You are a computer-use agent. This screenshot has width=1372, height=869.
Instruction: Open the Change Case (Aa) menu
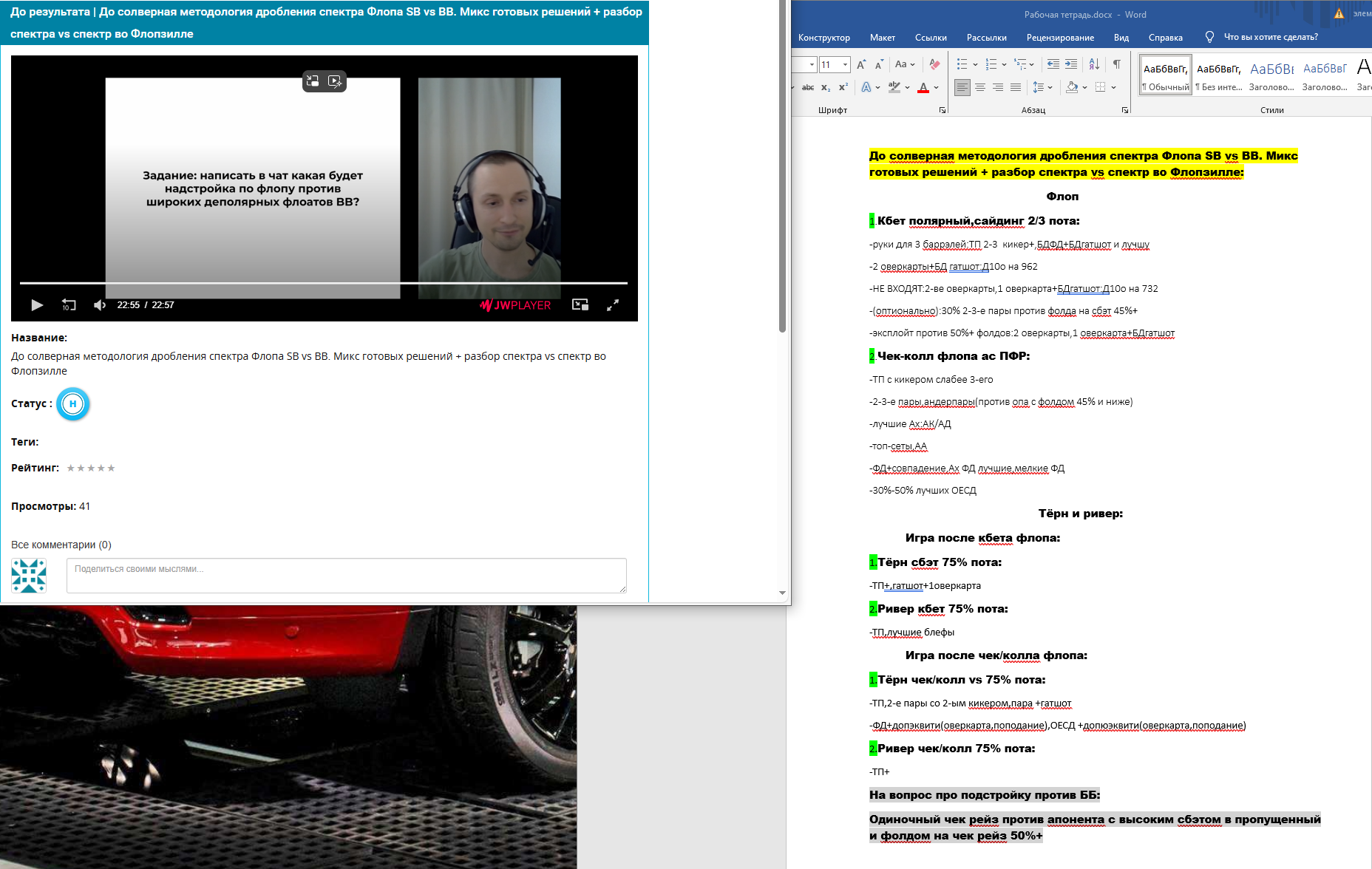coord(905,64)
